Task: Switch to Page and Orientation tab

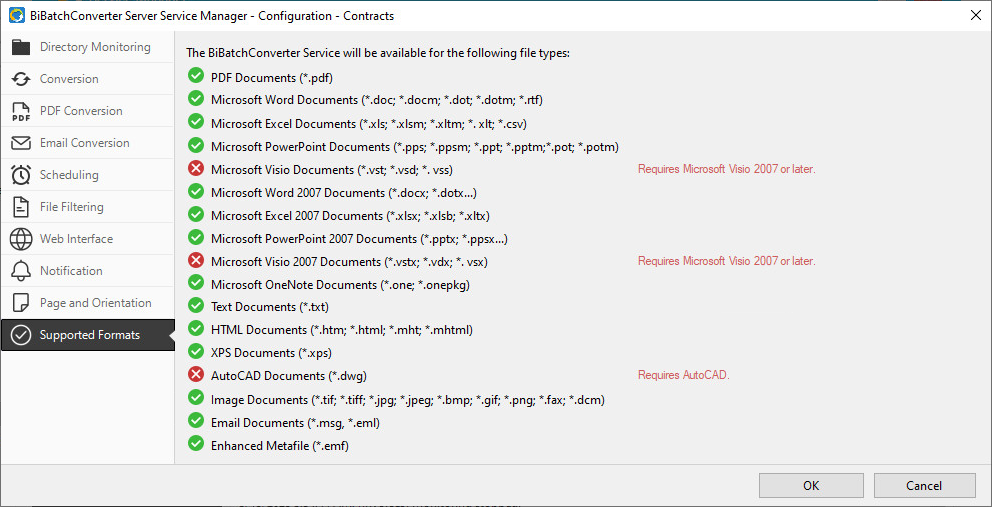Action: [x=87, y=303]
